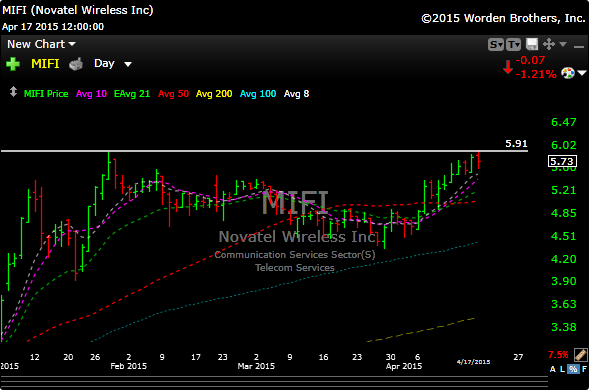Click the white 5.91 horizontal resistance line
The width and height of the screenshot is (589, 390).
pos(264,151)
